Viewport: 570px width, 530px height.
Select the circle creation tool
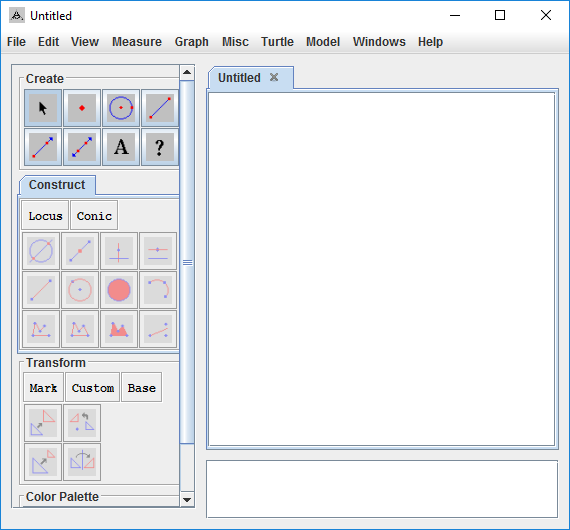[x=121, y=108]
